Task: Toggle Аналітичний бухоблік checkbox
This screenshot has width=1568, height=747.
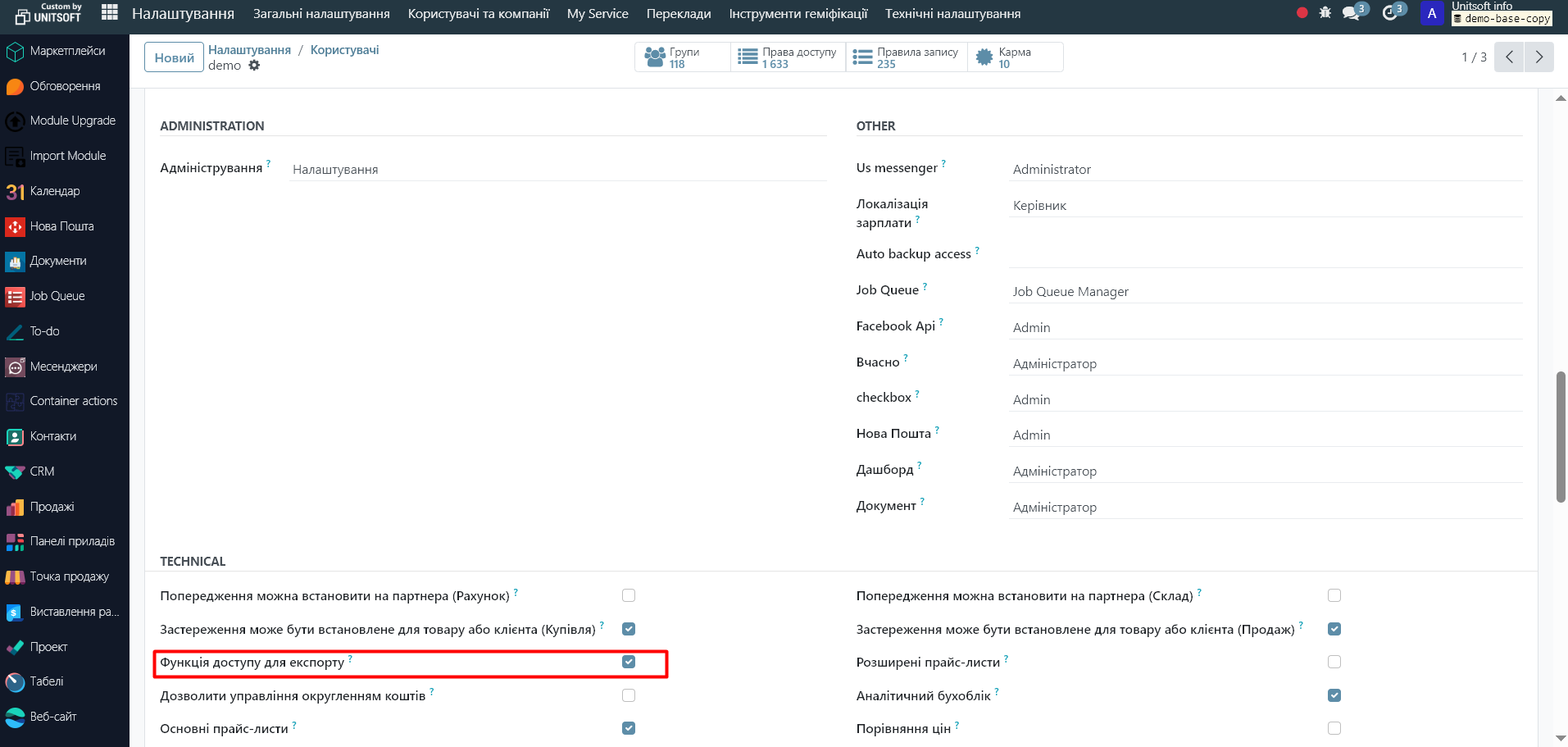Action: pyautogui.click(x=1334, y=695)
